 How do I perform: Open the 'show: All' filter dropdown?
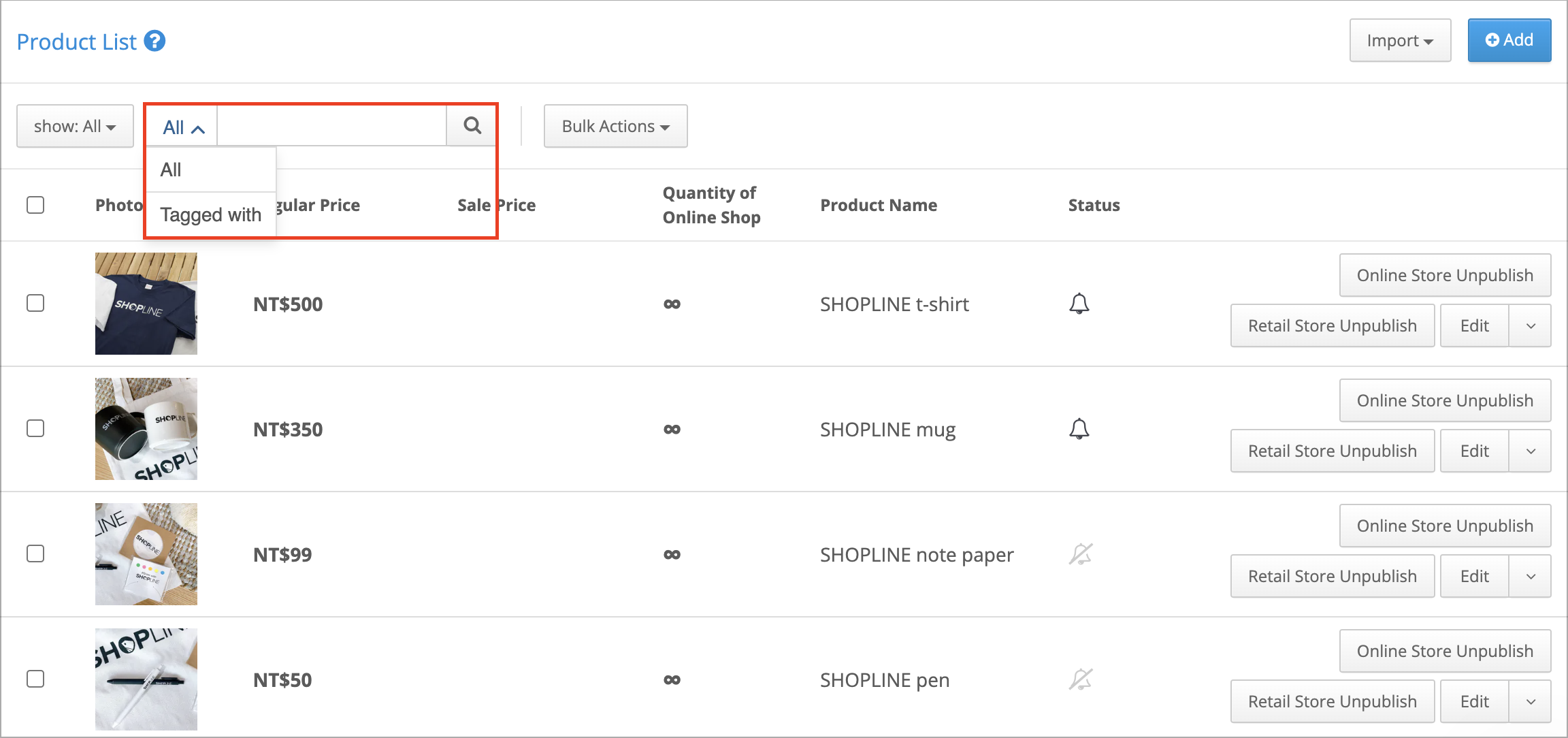[75, 126]
